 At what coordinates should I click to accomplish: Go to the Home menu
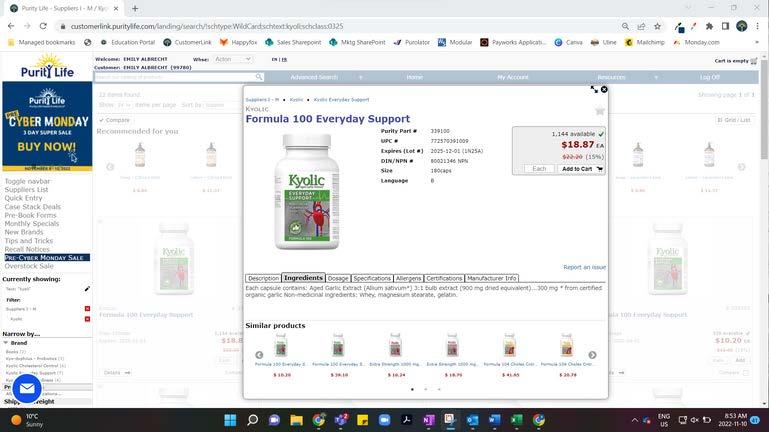click(414, 77)
